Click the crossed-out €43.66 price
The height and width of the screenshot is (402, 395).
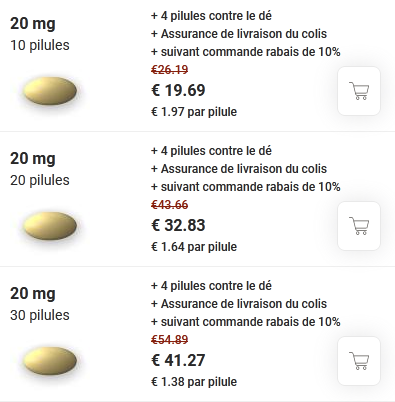pyautogui.click(x=170, y=205)
